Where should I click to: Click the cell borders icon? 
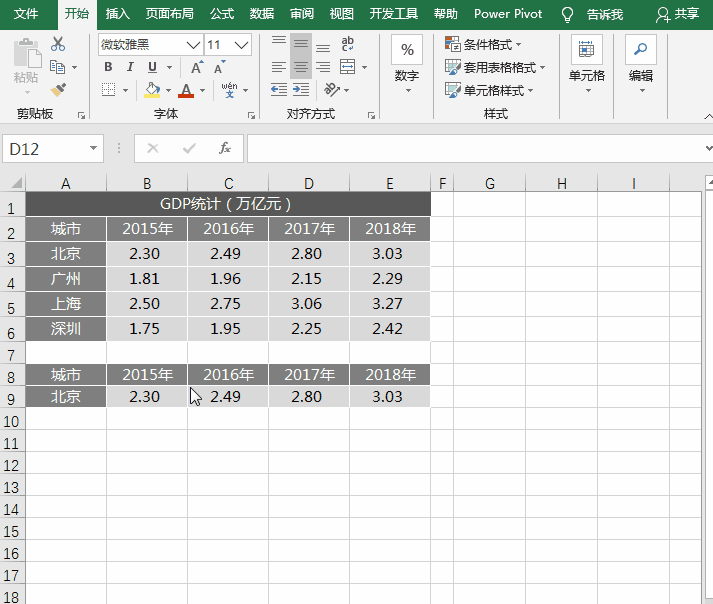108,90
